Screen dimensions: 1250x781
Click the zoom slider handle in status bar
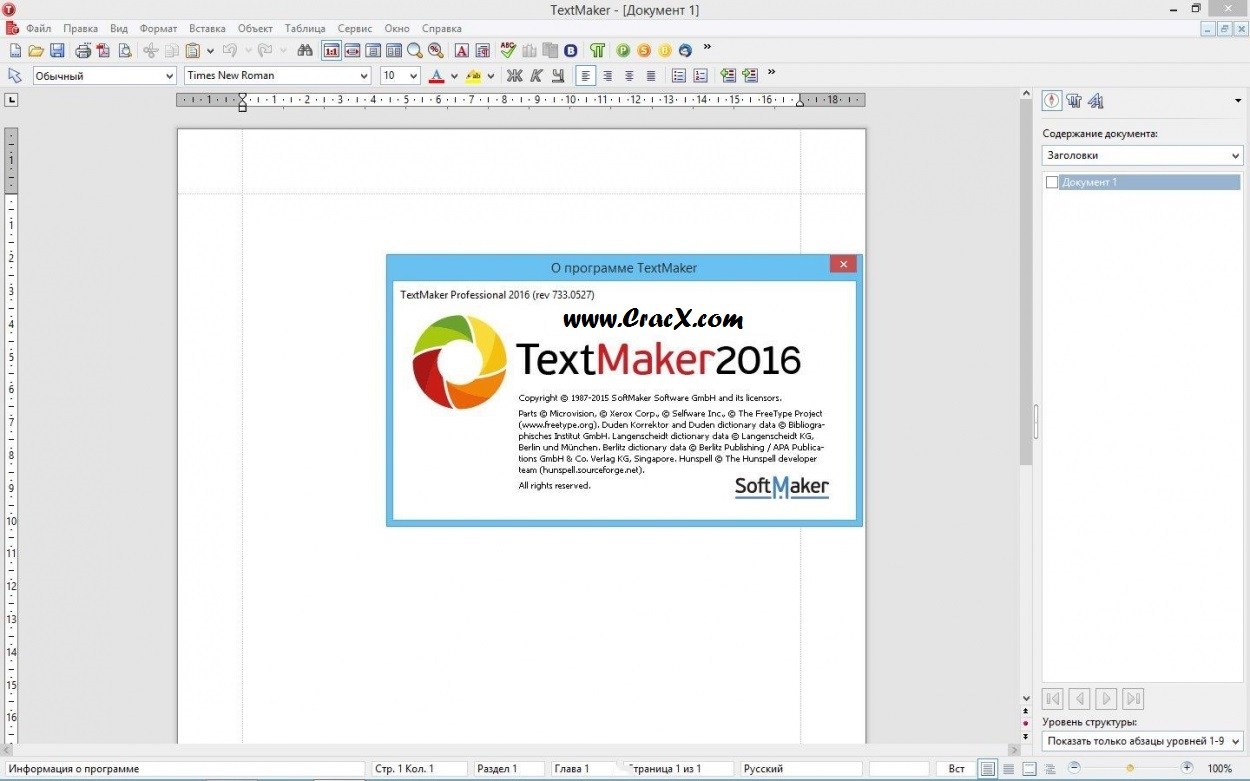(x=1130, y=768)
